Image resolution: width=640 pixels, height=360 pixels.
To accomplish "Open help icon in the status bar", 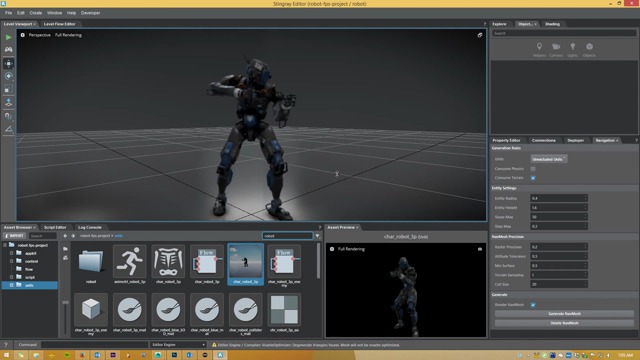I will (x=6, y=345).
